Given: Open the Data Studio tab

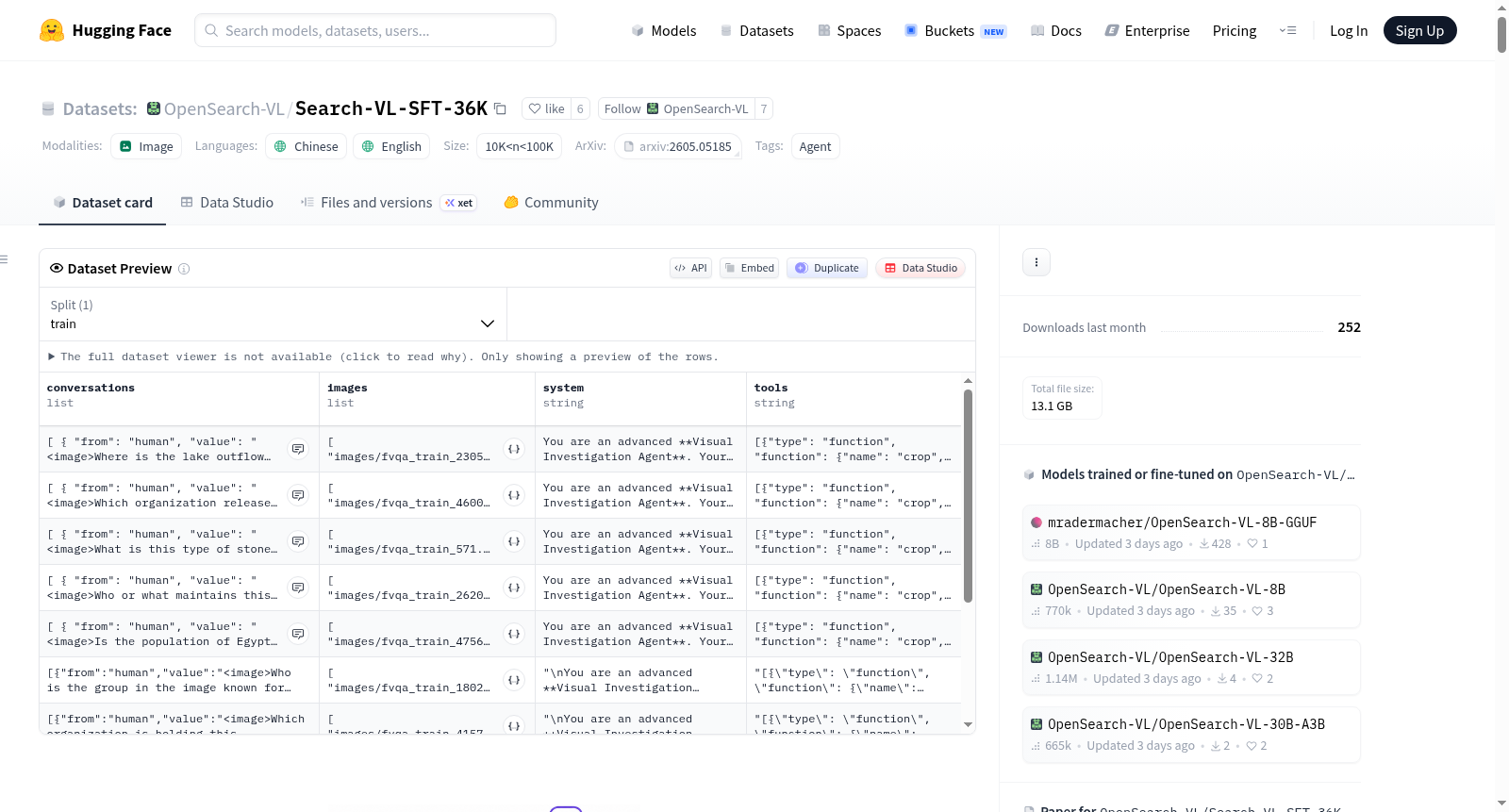Looking at the screenshot, I should point(226,203).
